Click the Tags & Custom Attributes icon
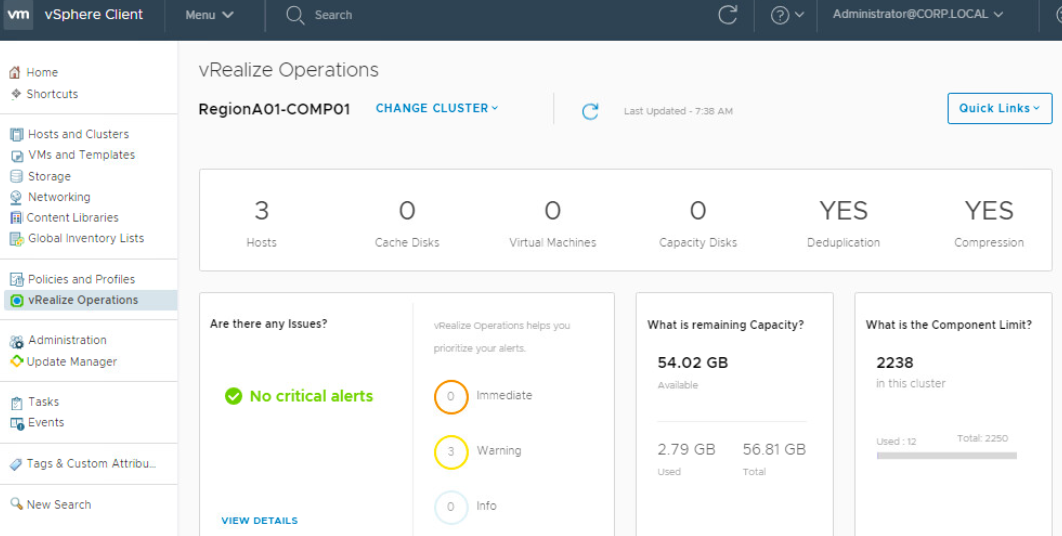 (16, 464)
